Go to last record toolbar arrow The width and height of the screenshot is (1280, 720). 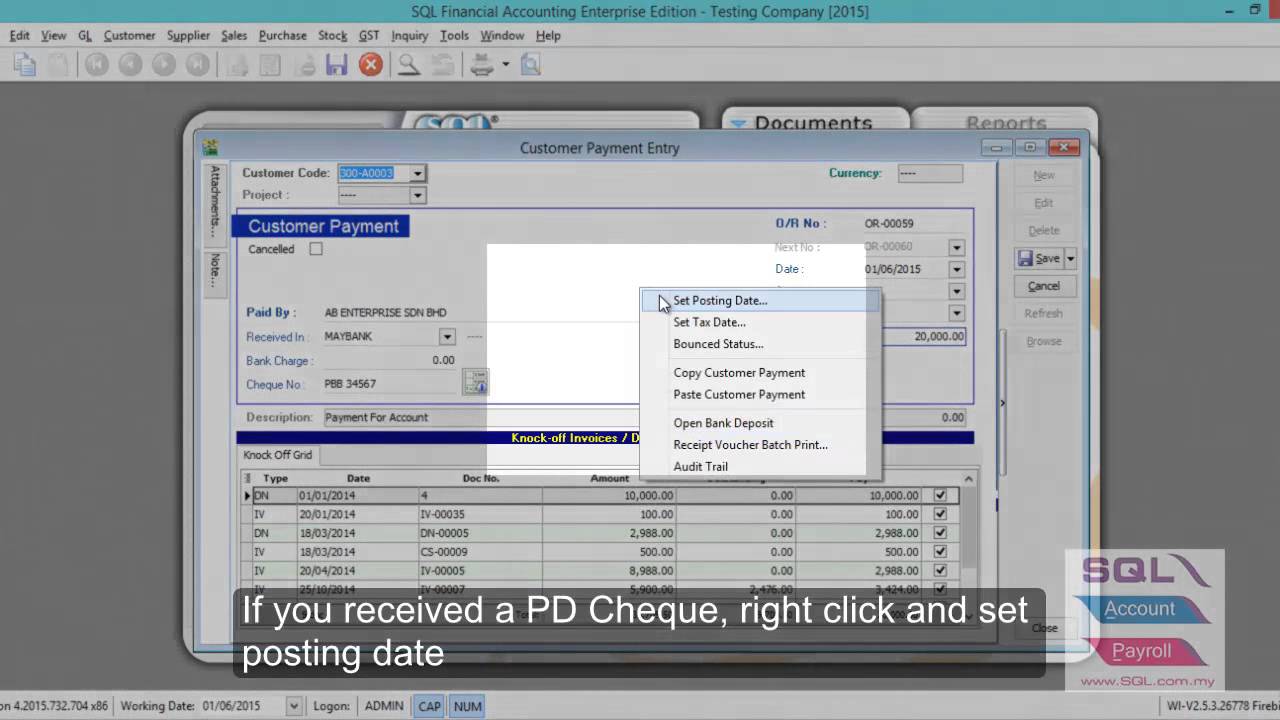198,65
